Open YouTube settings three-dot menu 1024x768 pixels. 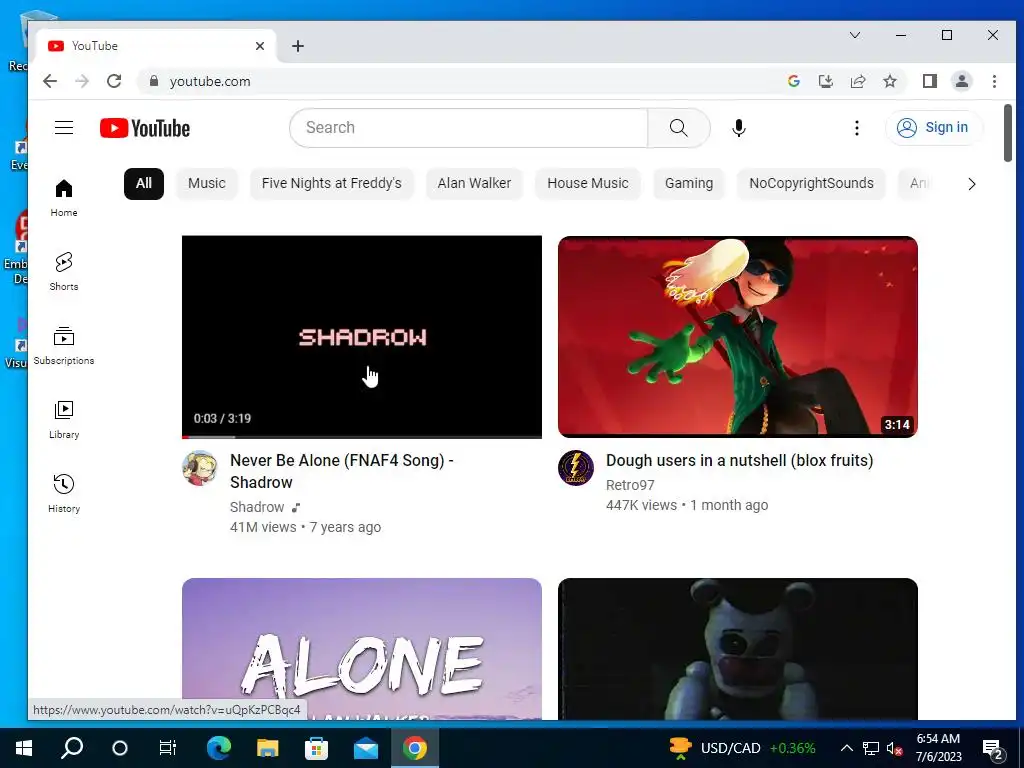click(857, 128)
